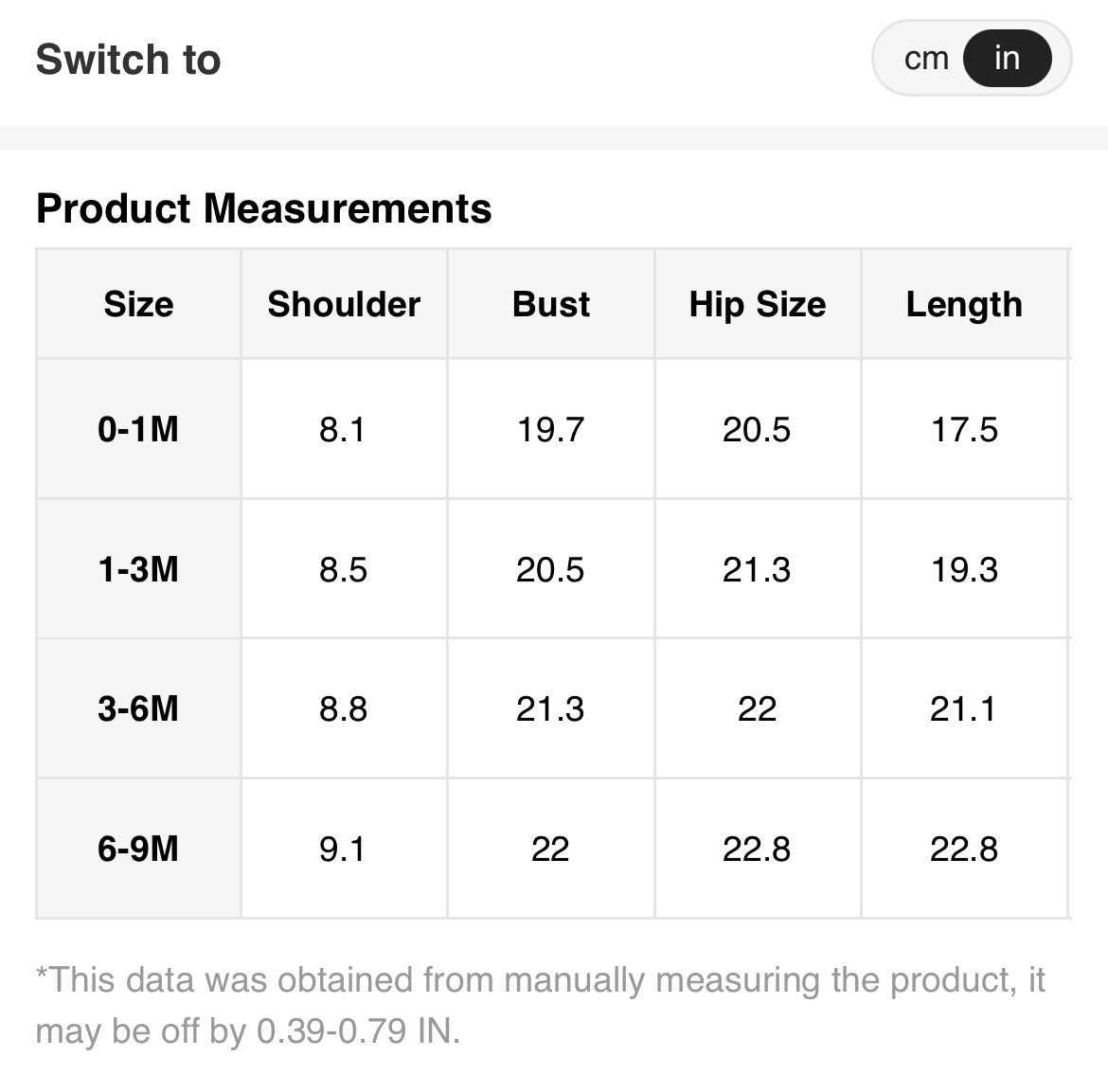The width and height of the screenshot is (1108, 1092).
Task: Select the 0-1M size row label
Action: pos(138,429)
